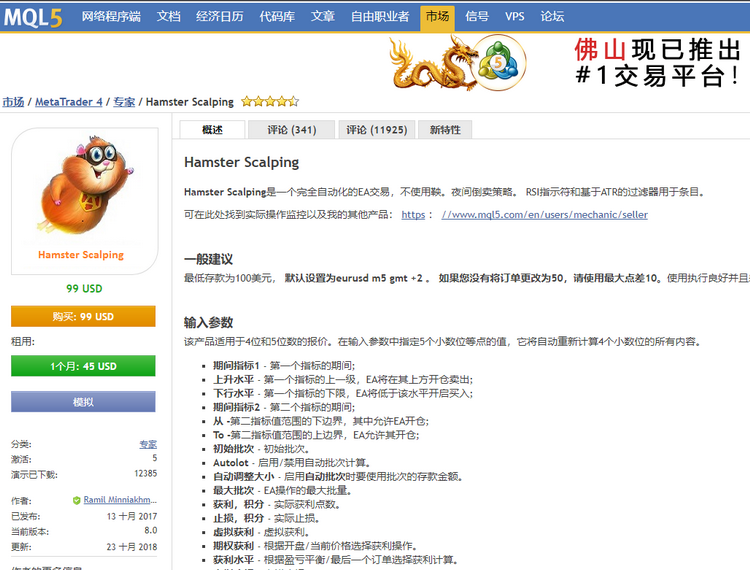
Task: Click the verified shield icon beside author
Action: point(77,501)
